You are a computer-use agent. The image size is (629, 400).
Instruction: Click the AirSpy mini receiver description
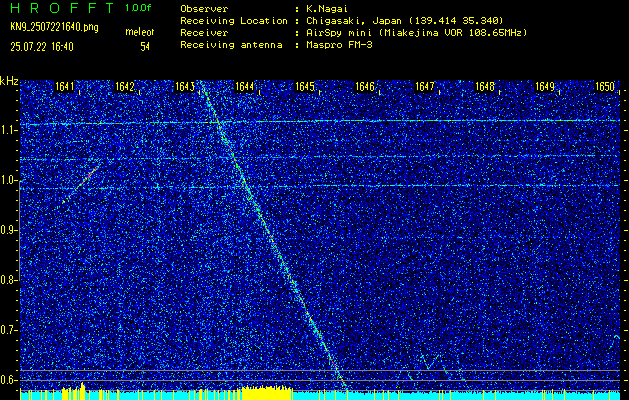coord(416,33)
